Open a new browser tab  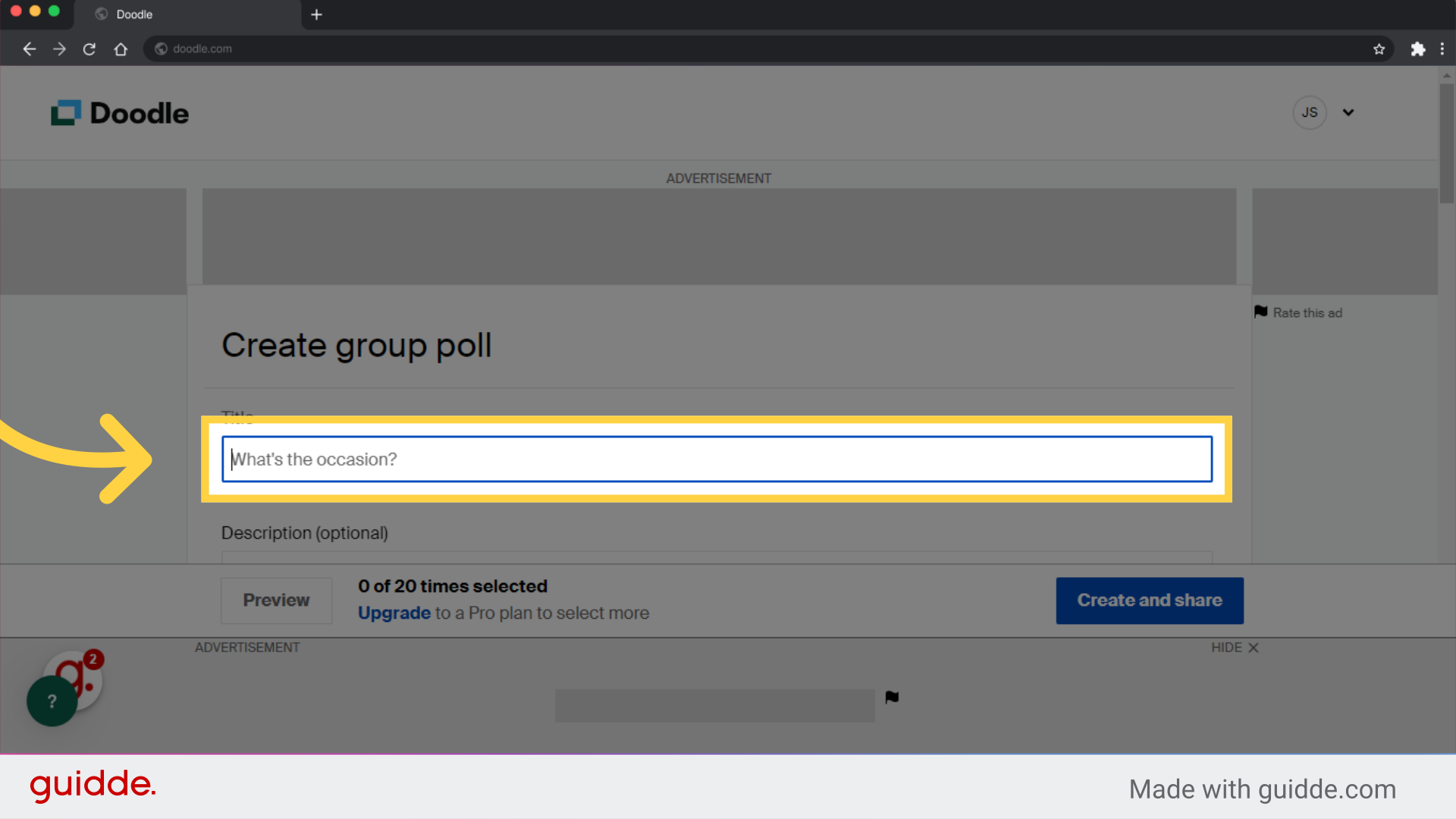point(317,14)
